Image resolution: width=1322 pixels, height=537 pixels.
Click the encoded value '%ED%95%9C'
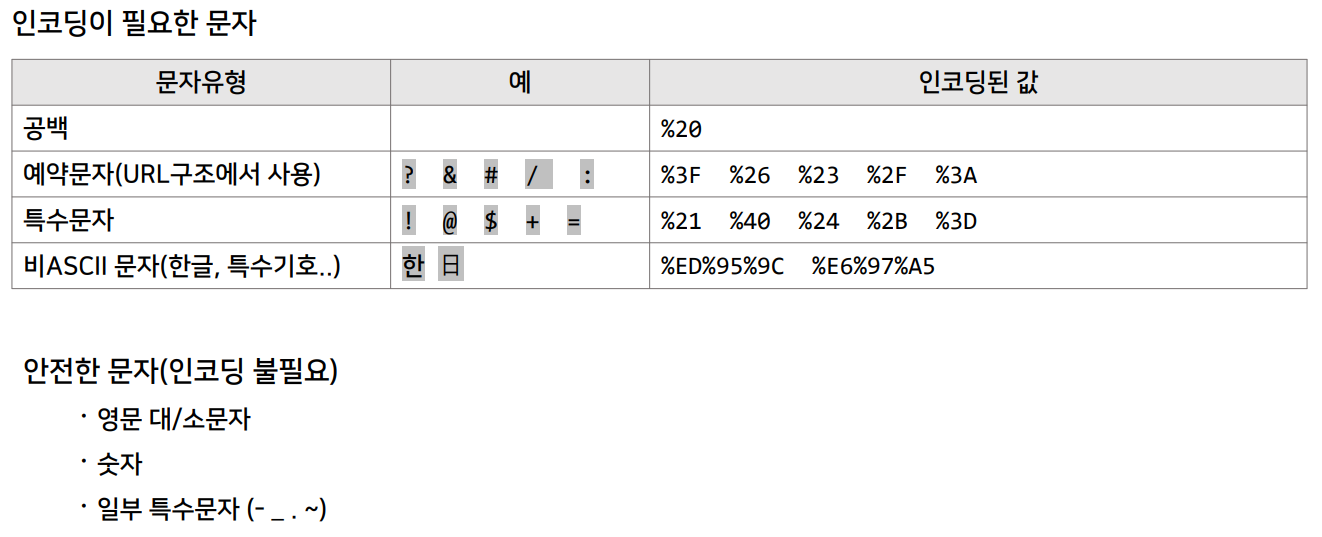(x=722, y=267)
